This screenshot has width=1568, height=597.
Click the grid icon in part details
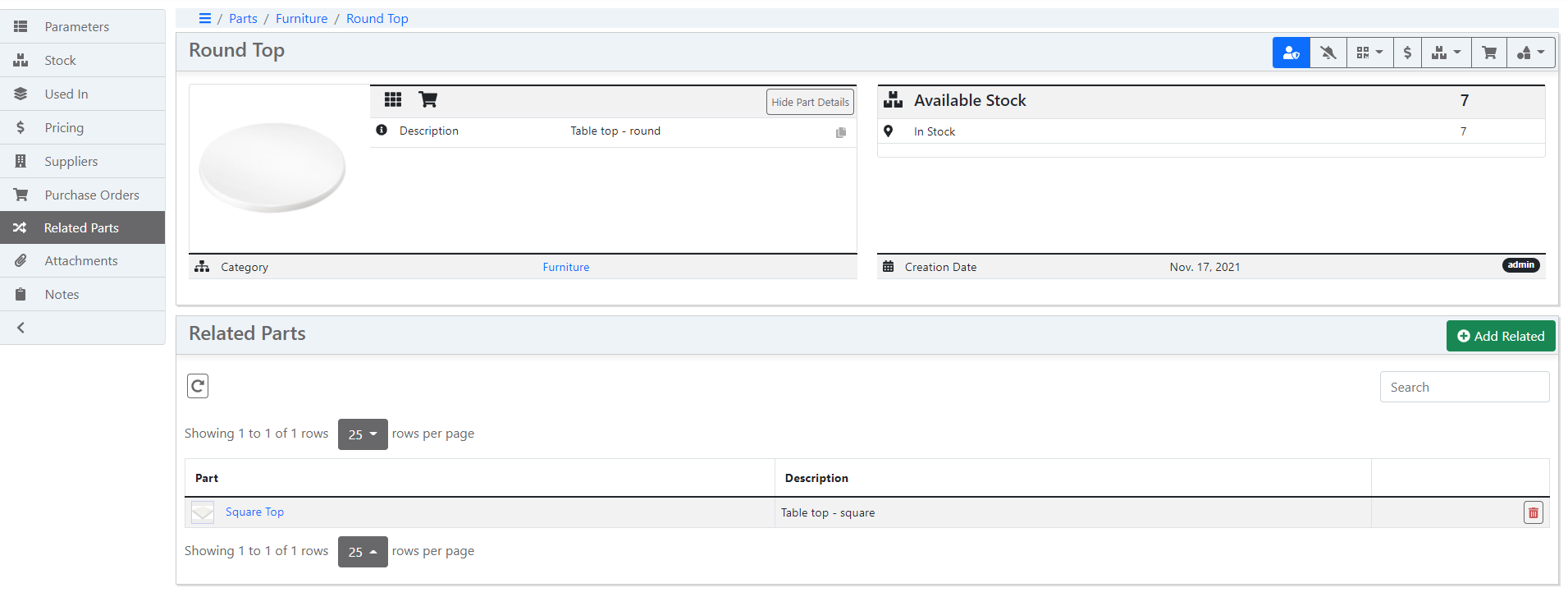[x=393, y=100]
